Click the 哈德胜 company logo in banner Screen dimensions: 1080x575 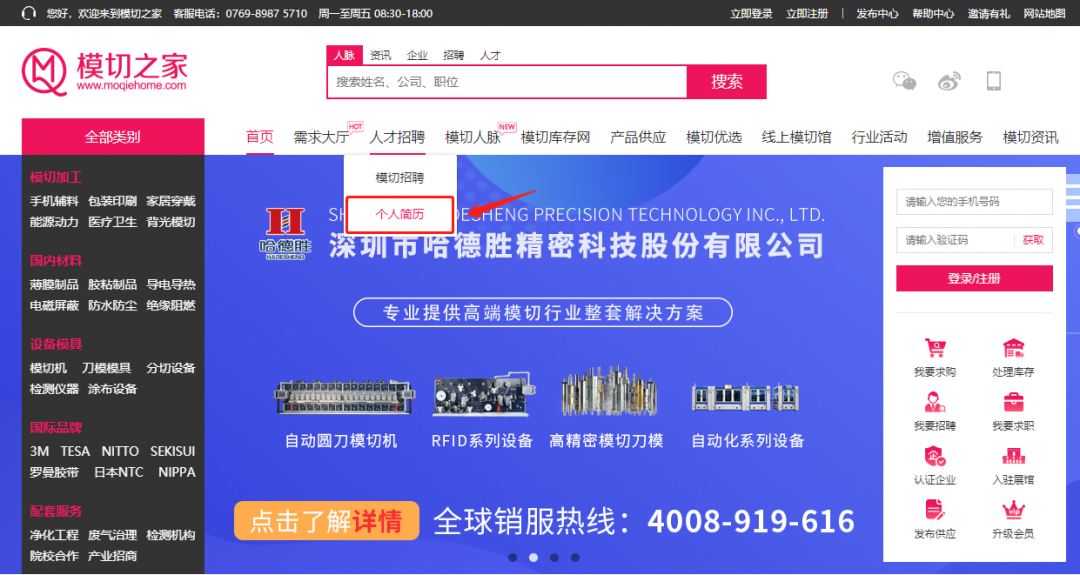click(x=285, y=233)
